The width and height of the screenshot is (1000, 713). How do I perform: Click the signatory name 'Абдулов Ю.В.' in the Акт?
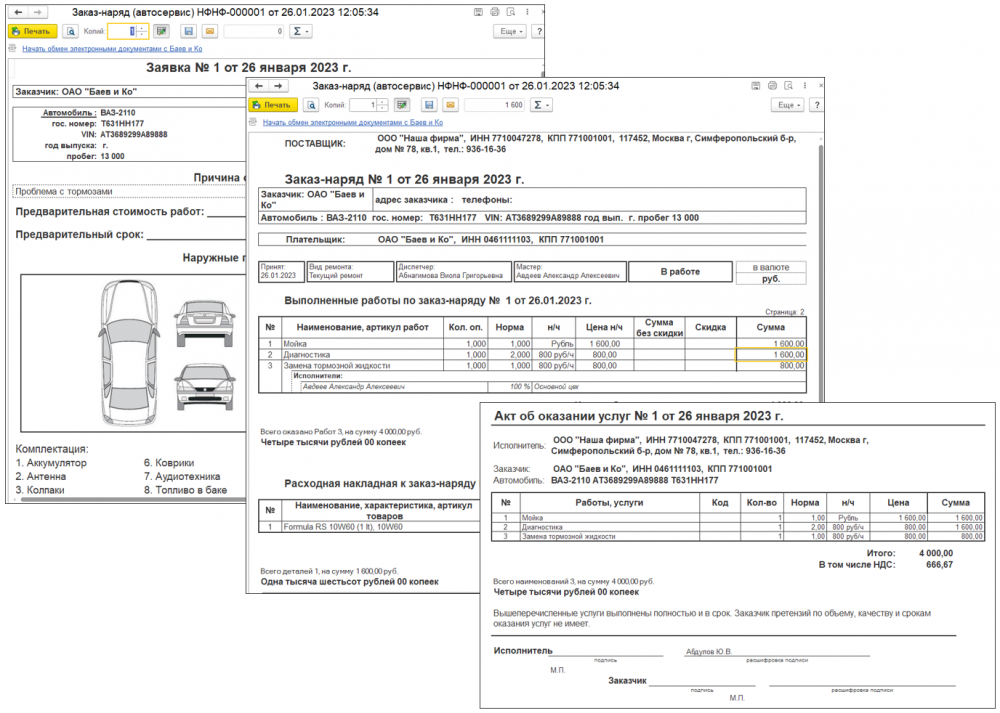[x=709, y=652]
